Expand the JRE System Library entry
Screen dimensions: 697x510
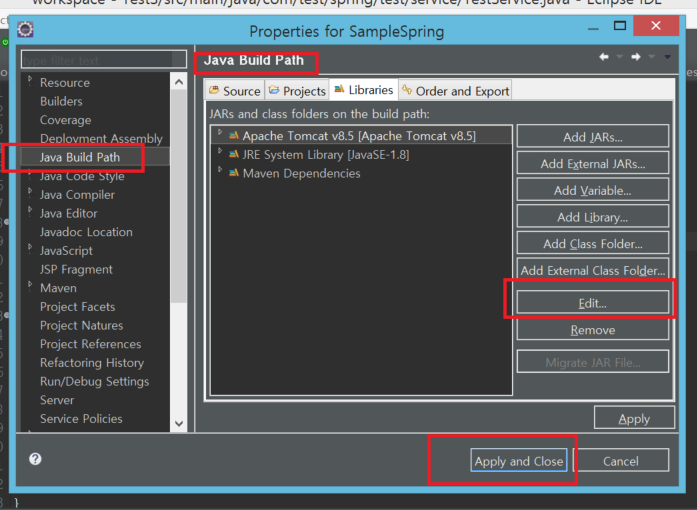[x=220, y=151]
